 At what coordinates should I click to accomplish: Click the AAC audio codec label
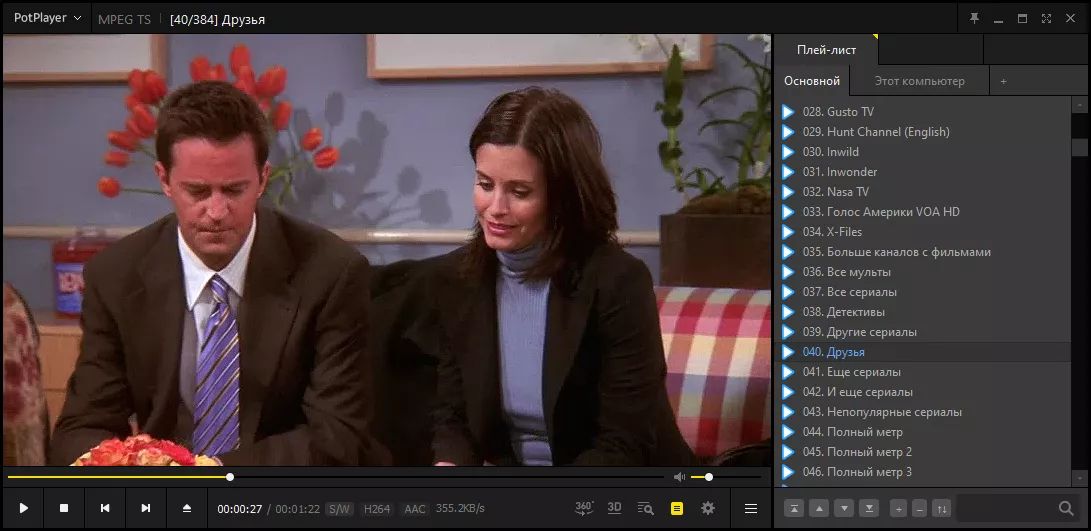point(415,509)
